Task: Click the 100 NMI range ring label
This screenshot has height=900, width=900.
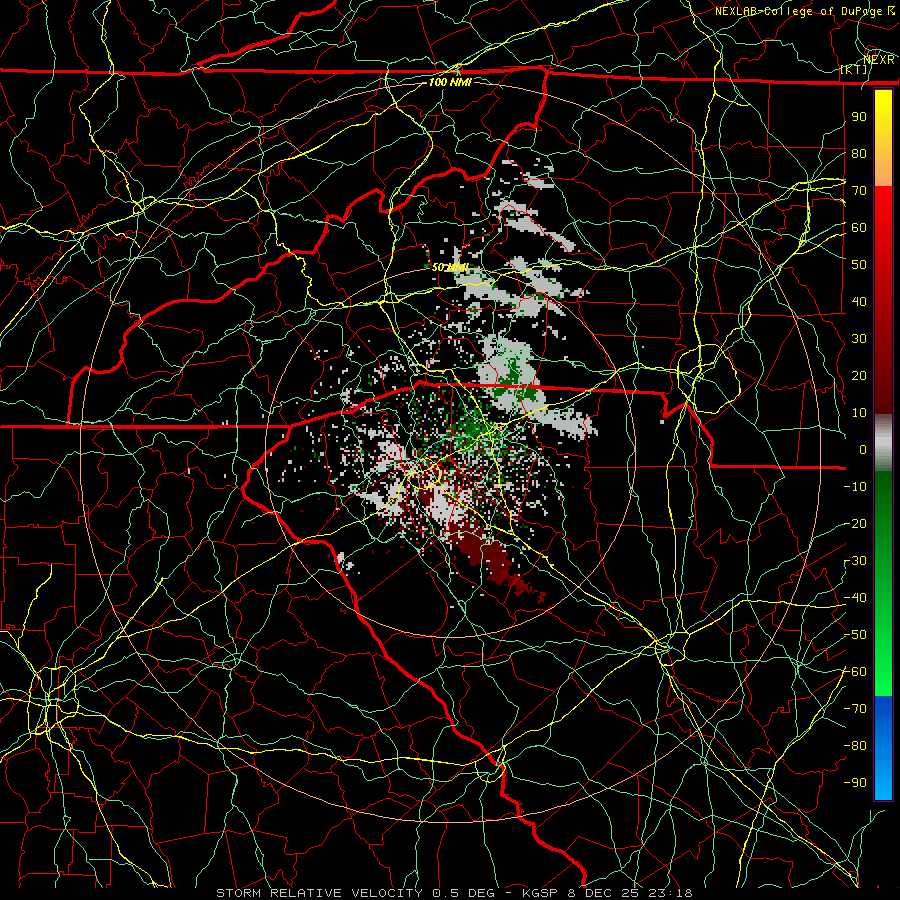Action: tap(450, 82)
